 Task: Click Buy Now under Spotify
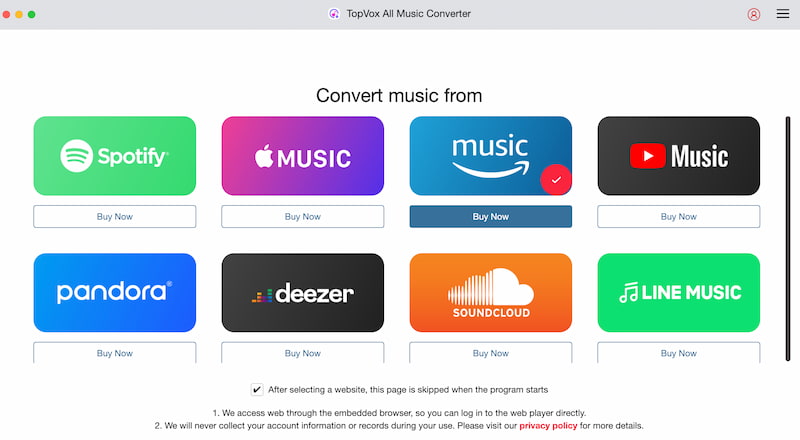[115, 216]
